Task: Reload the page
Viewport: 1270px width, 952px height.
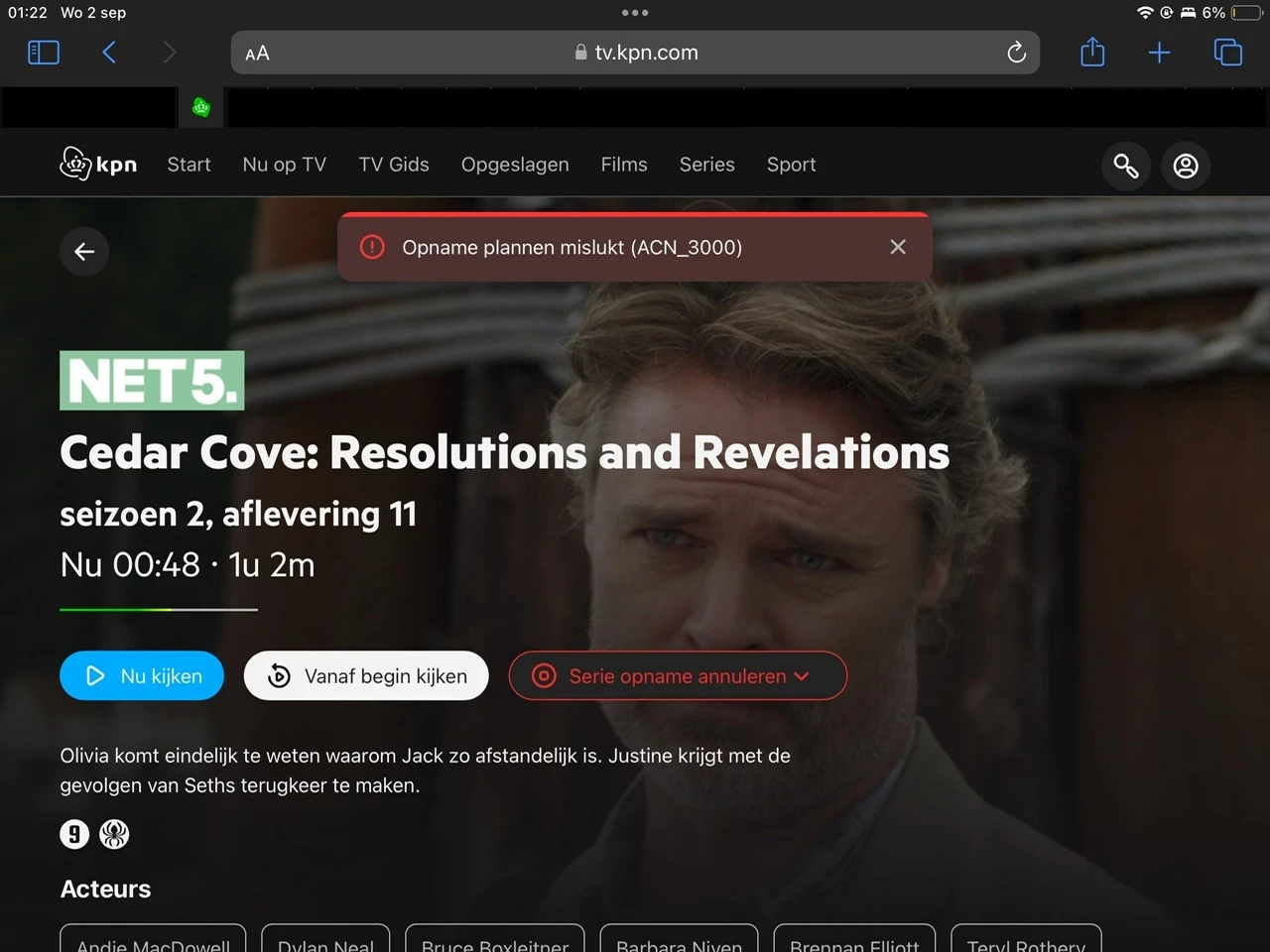Action: [x=1016, y=53]
